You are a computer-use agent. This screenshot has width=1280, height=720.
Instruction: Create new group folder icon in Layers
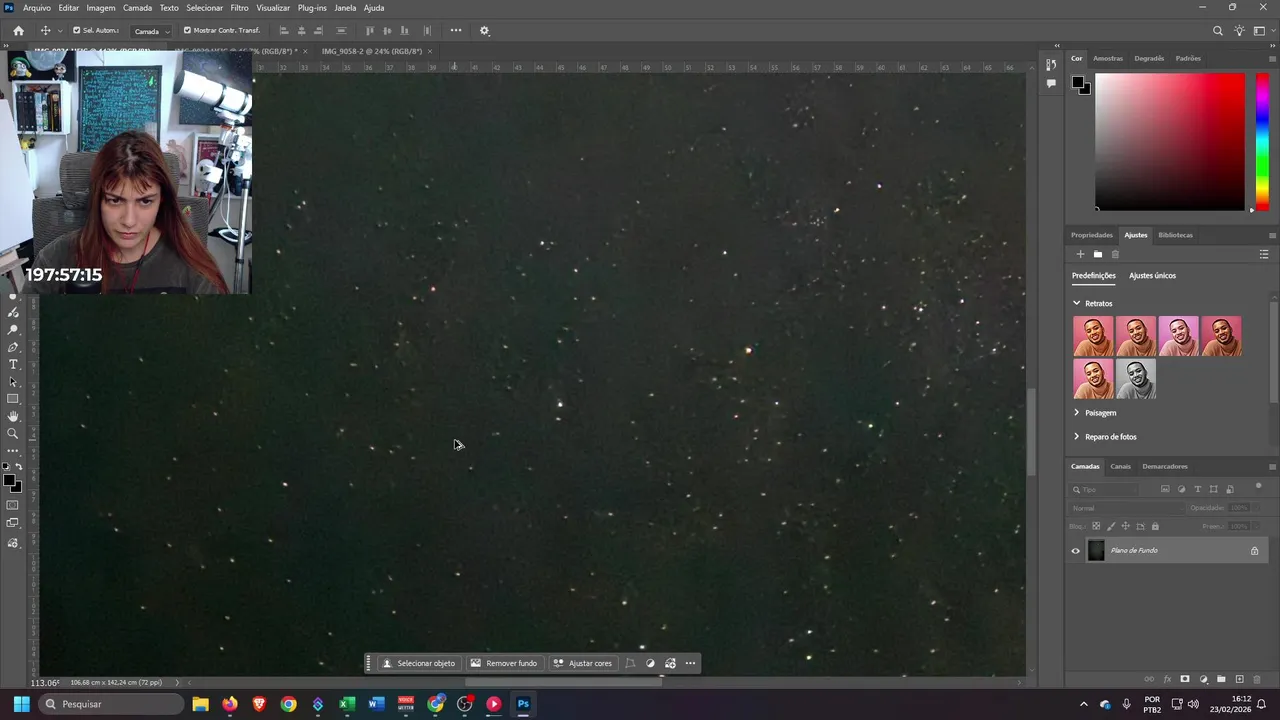[x=1221, y=679]
